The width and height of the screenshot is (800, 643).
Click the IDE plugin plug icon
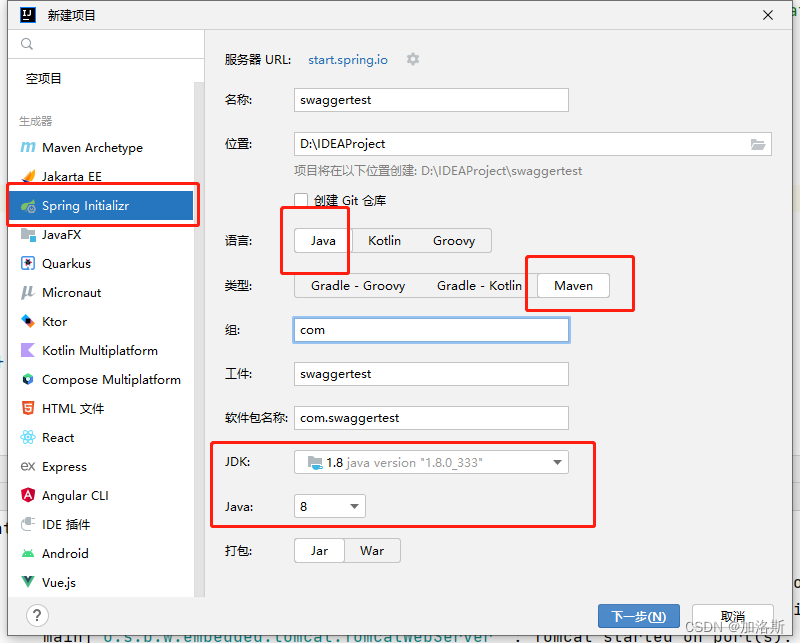28,524
